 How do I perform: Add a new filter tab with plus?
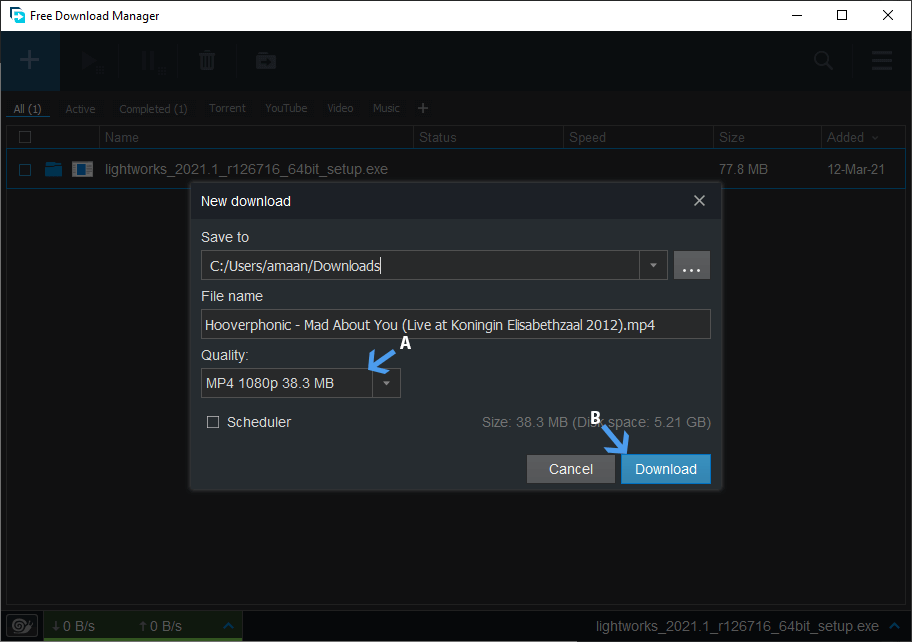point(423,108)
